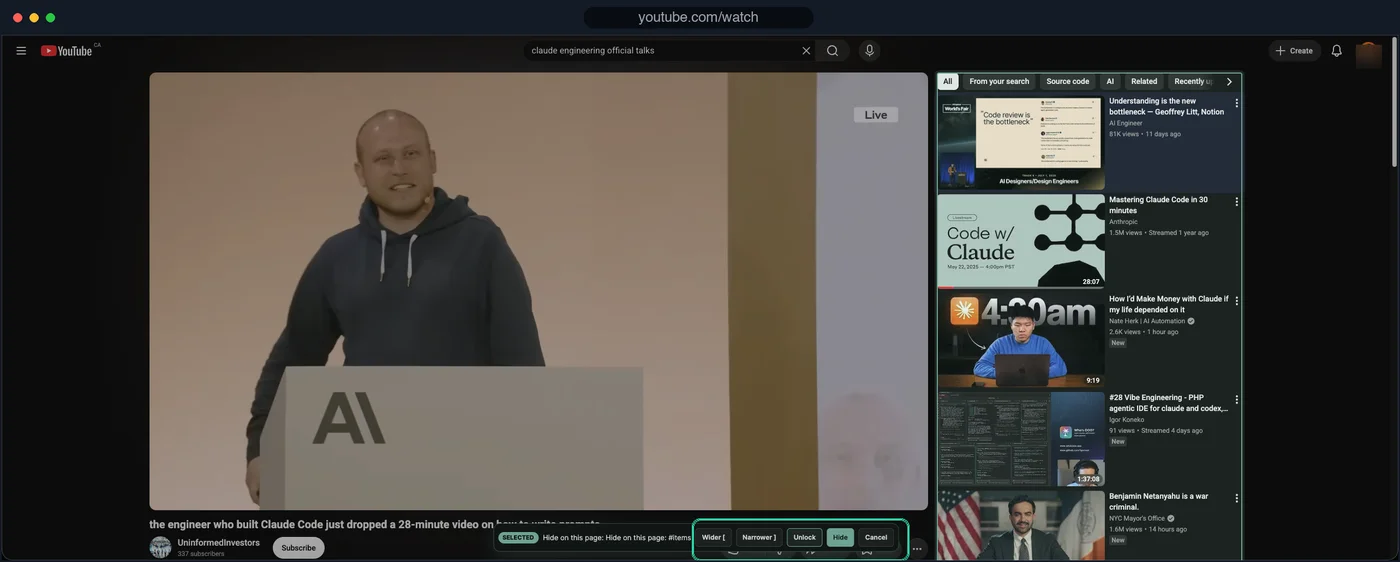Cancel the element hiding picker
The image size is (1400, 562).
tap(876, 537)
